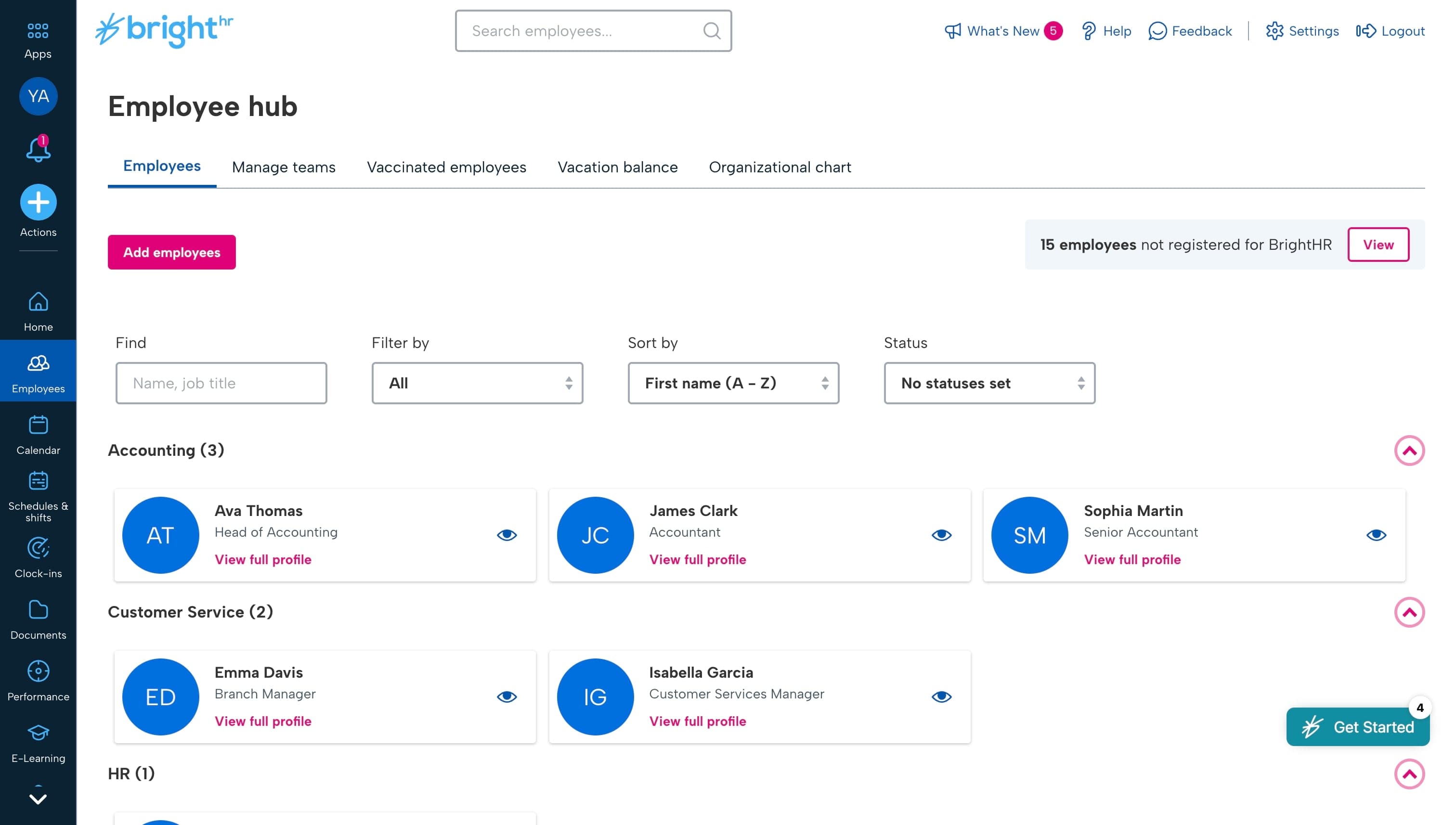1456x825 pixels.
Task: Open the Get Started widget
Action: 1357,727
